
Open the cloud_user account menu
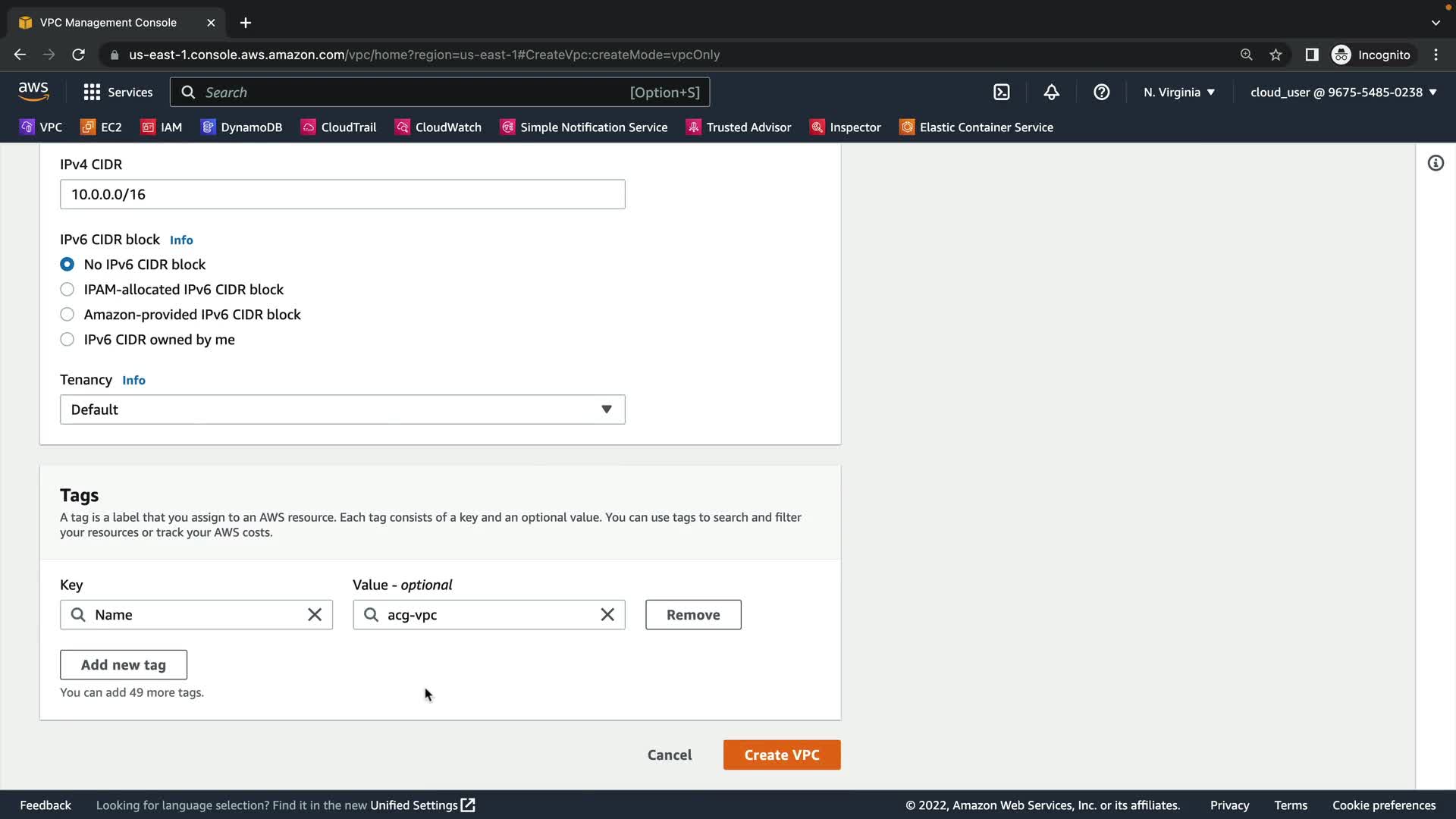click(x=1343, y=92)
